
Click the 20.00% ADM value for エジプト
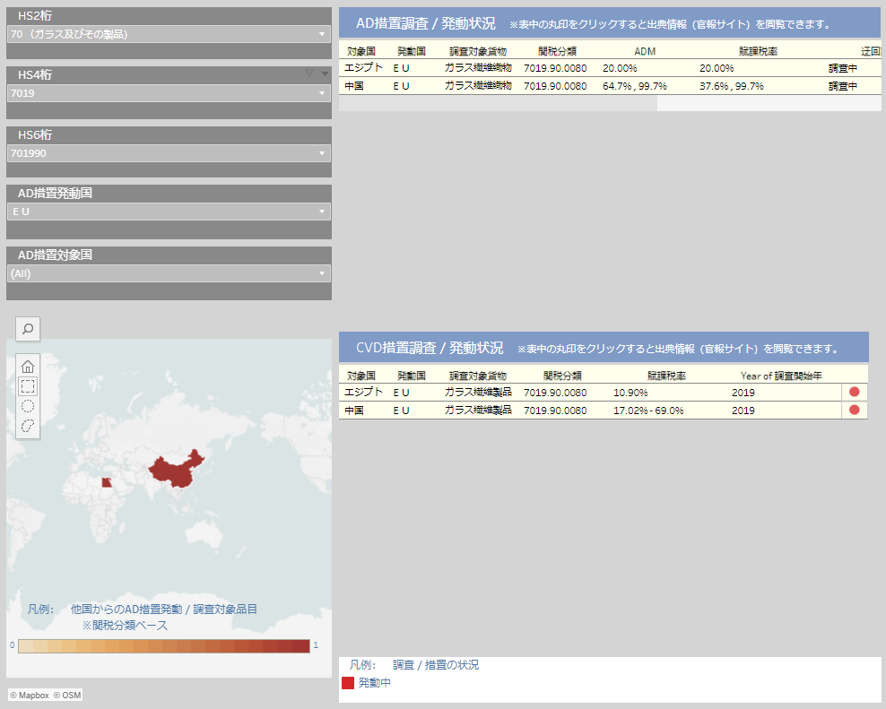tap(620, 68)
